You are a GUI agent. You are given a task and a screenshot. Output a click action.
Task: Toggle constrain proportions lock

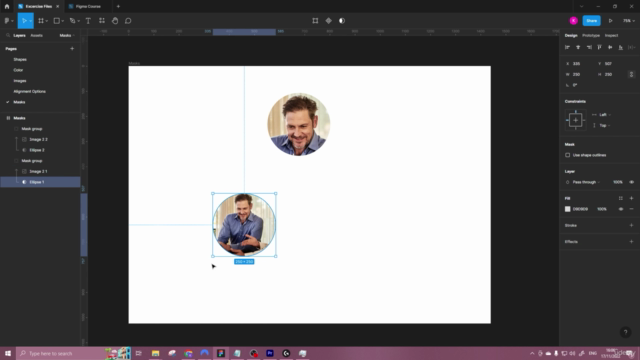click(631, 74)
